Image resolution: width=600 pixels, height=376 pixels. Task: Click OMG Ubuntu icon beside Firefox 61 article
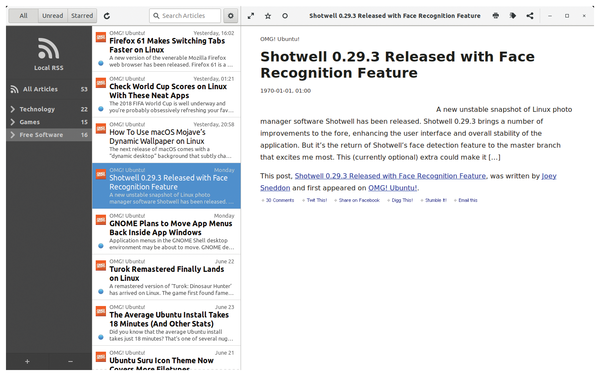(101, 37)
